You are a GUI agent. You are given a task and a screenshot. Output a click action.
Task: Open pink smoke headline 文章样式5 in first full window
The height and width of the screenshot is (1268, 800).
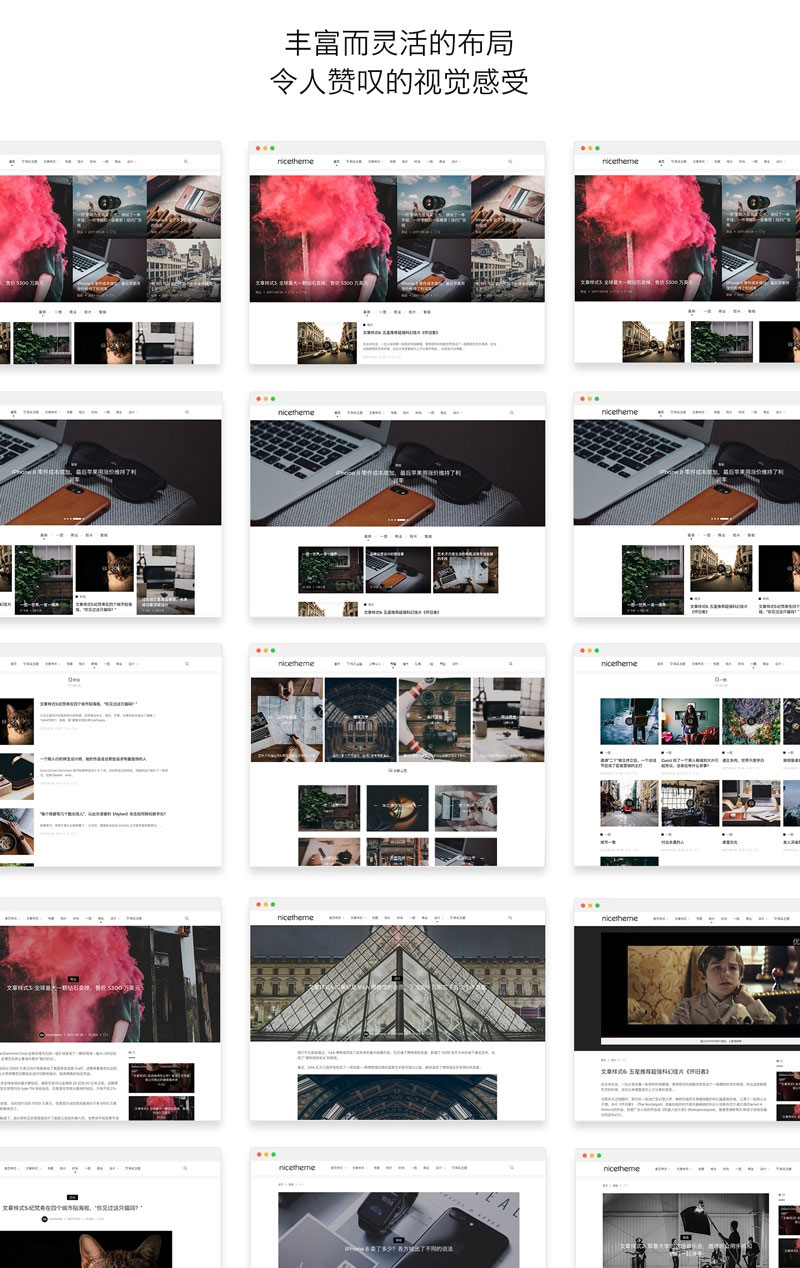pyautogui.click(x=310, y=283)
